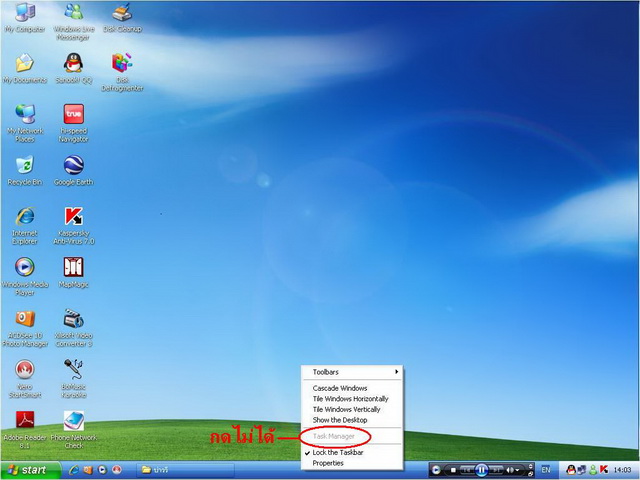The height and width of the screenshot is (480, 640).
Task: Skip to previous track in media toolbar
Action: coord(467,470)
